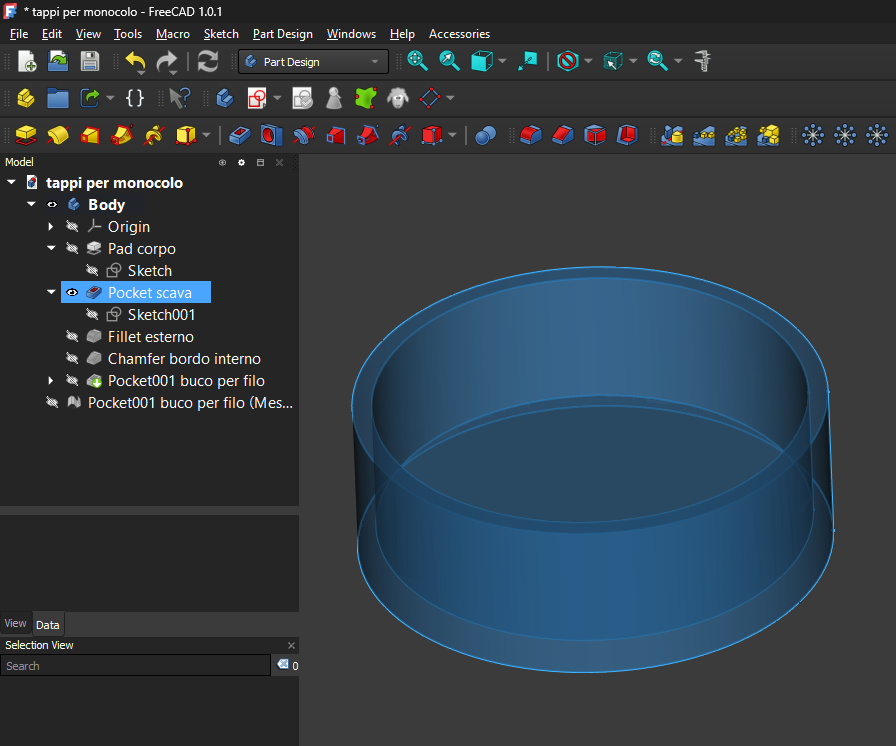Click the What's This help cursor icon
896x746 pixels.
click(179, 98)
